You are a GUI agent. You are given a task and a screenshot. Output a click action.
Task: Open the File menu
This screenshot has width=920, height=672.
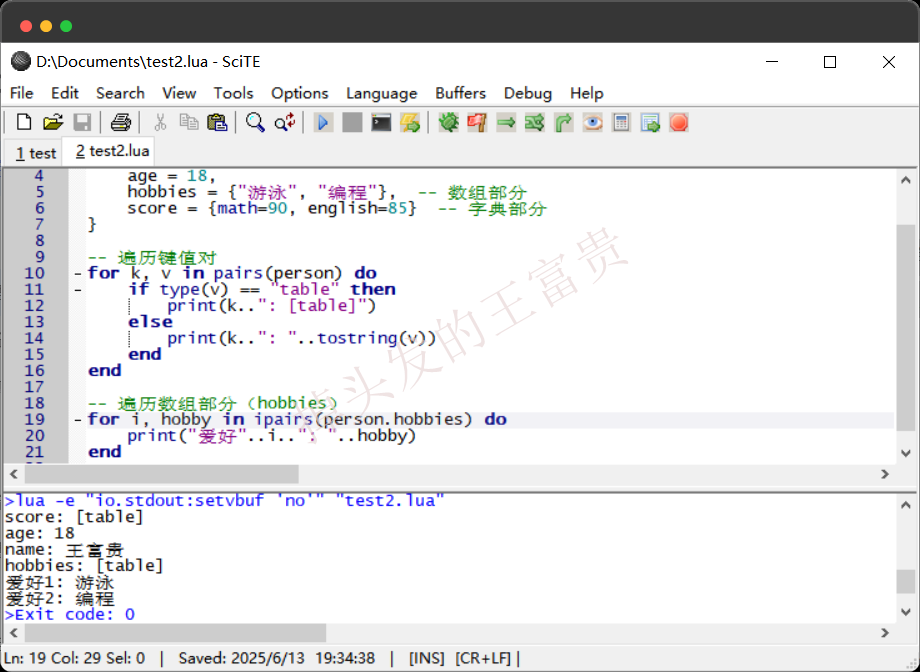pos(22,93)
